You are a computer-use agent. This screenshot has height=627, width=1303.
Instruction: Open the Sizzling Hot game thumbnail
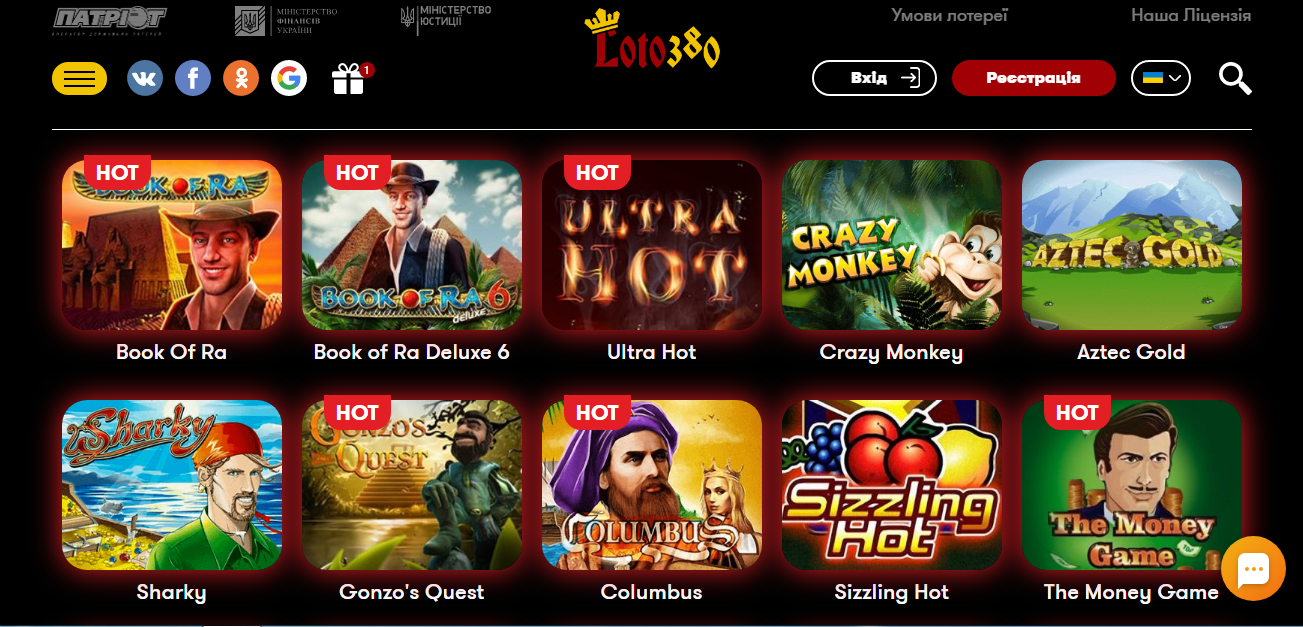coord(892,485)
